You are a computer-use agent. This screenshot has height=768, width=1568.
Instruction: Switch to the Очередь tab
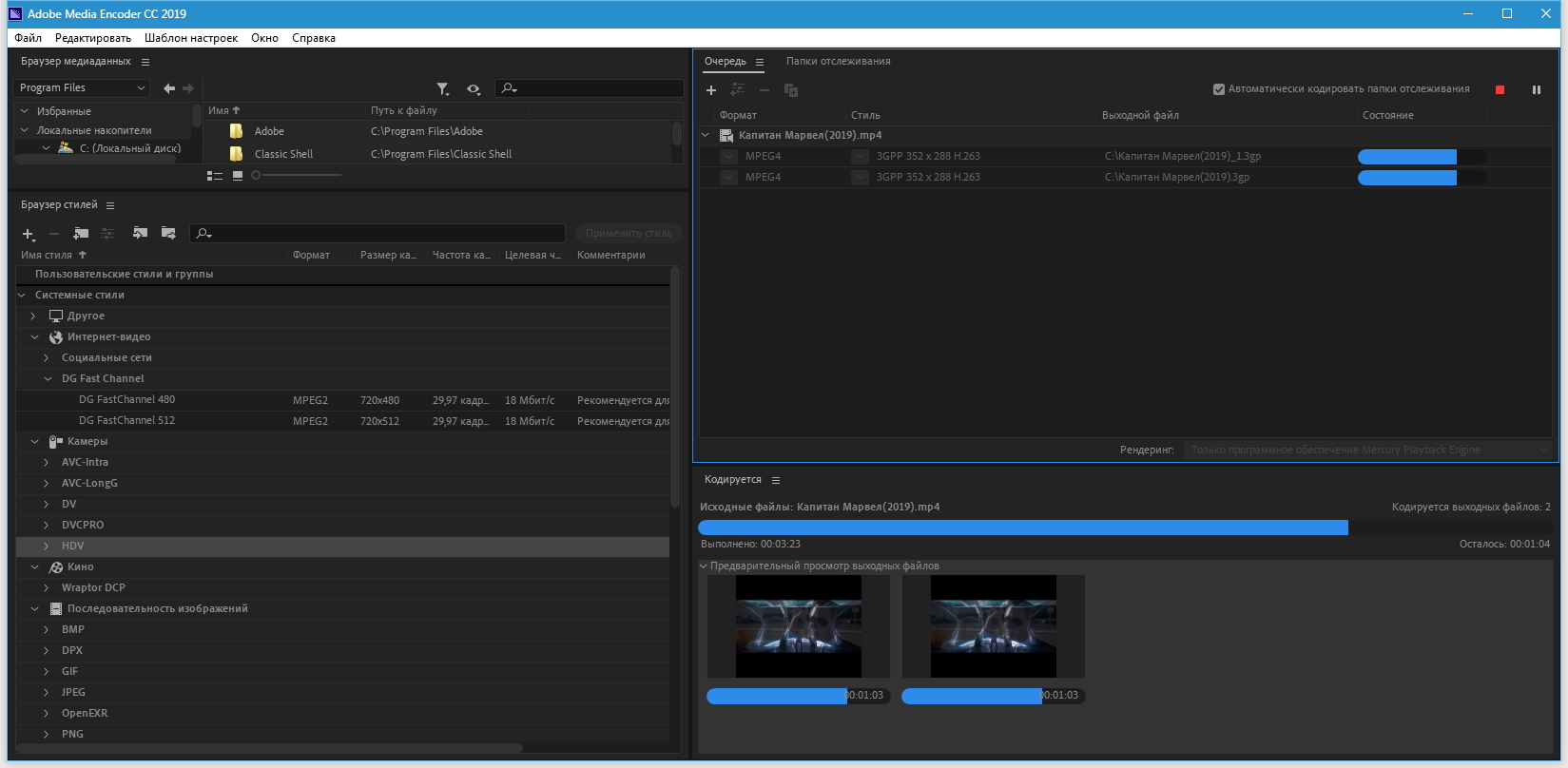coord(726,62)
